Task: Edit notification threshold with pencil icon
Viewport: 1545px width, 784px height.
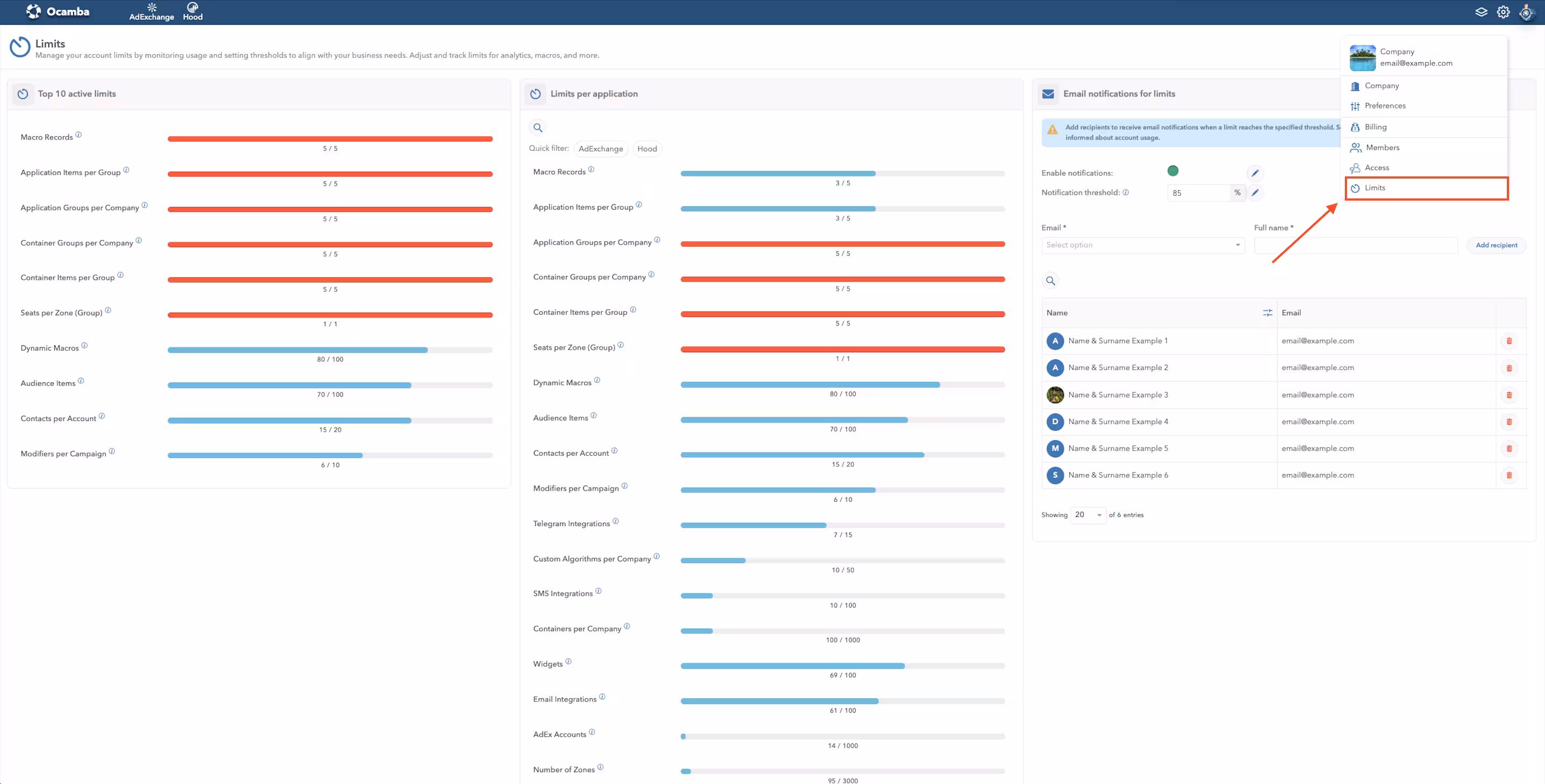Action: pos(1255,193)
